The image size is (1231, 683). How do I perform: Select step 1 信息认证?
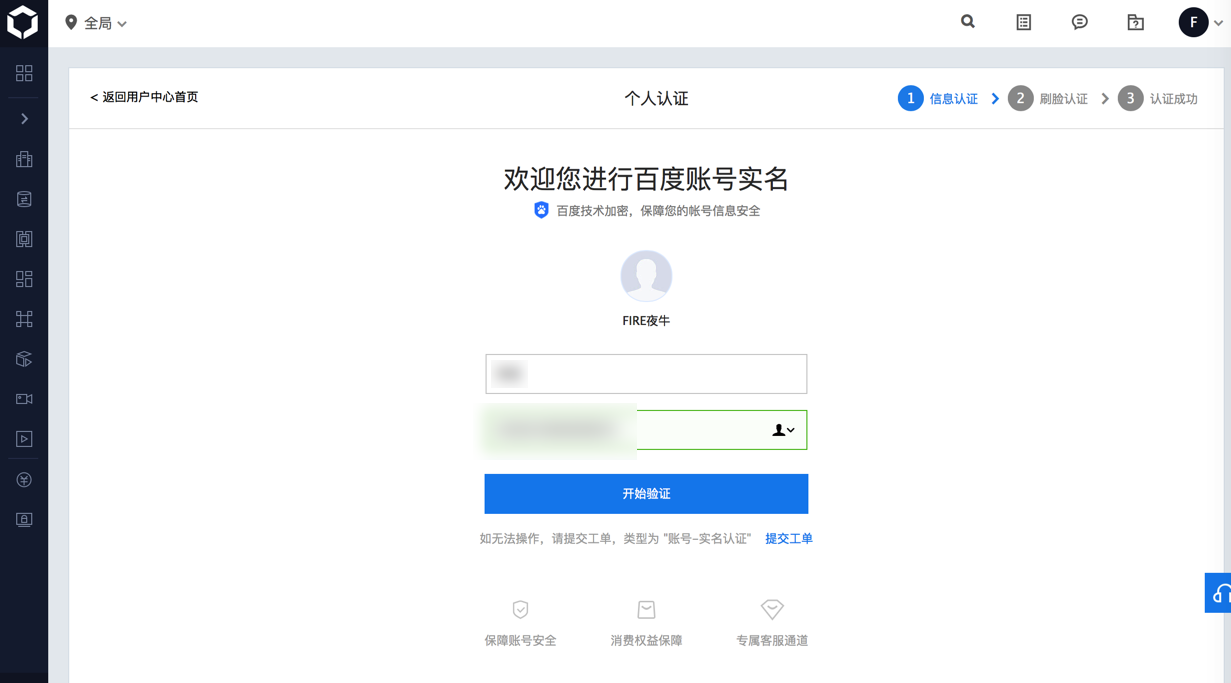(x=938, y=98)
